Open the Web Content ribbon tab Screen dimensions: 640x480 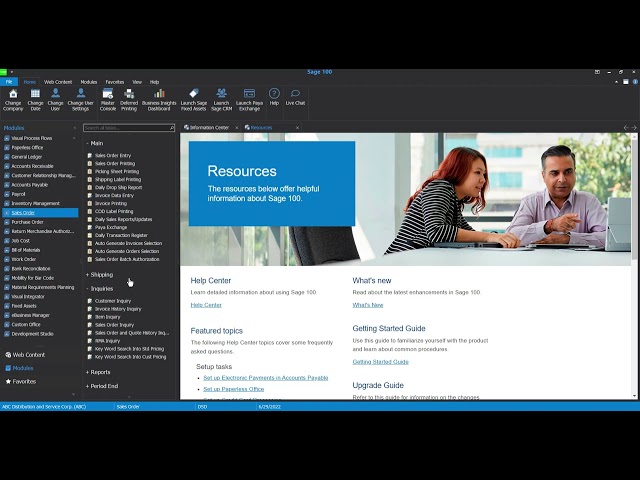[x=58, y=82]
